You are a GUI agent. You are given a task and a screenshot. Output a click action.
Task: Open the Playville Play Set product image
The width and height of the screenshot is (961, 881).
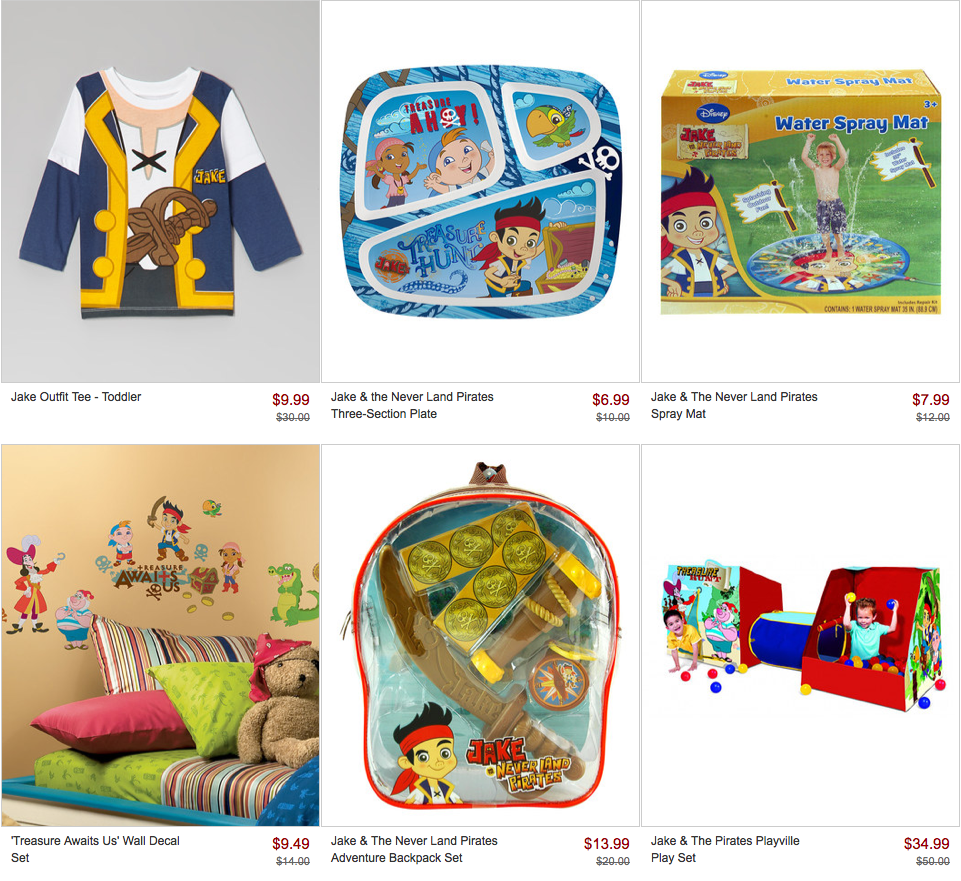[x=800, y=635]
